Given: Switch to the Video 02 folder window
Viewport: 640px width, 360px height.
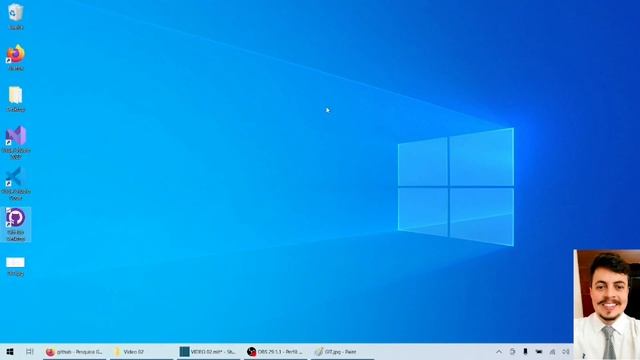Looking at the screenshot, I should click(141, 351).
